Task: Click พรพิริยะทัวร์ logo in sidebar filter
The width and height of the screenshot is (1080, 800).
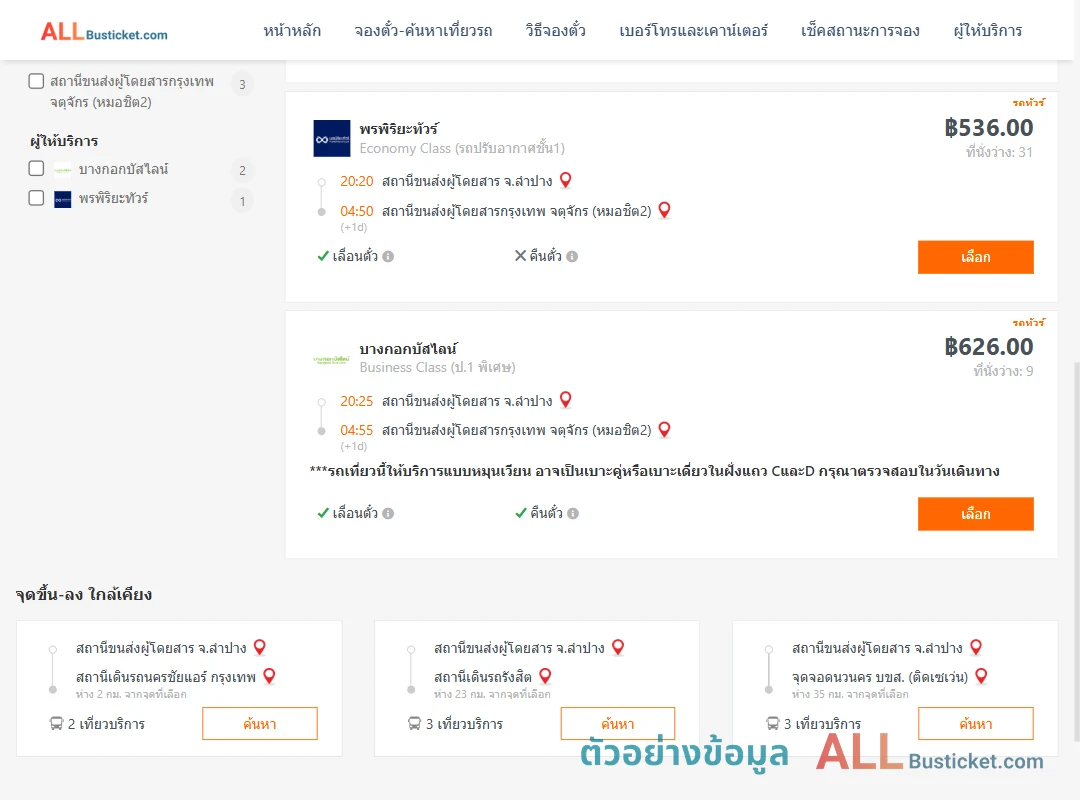Action: [x=63, y=199]
